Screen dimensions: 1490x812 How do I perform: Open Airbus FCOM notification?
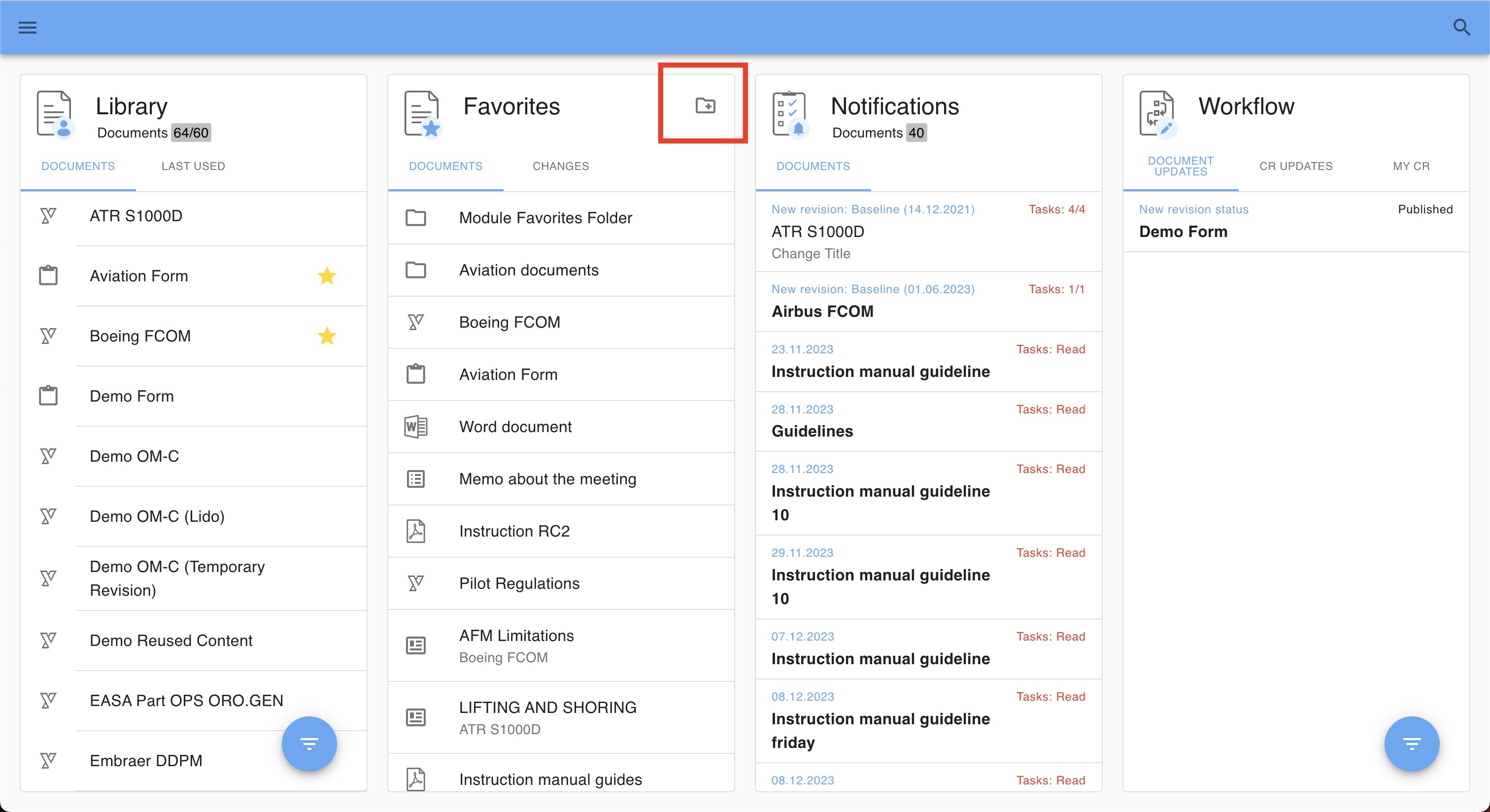[x=822, y=311]
